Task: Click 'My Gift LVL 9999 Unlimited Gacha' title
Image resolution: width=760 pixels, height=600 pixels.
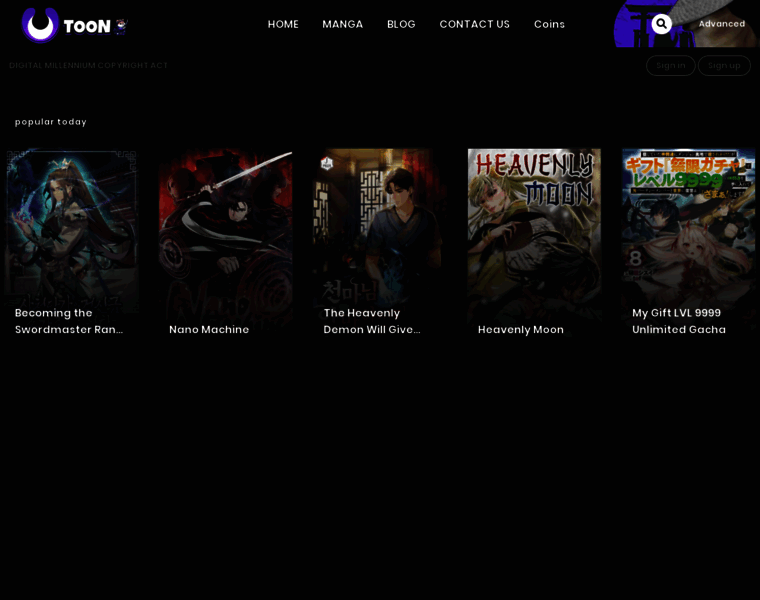Action: (x=679, y=321)
